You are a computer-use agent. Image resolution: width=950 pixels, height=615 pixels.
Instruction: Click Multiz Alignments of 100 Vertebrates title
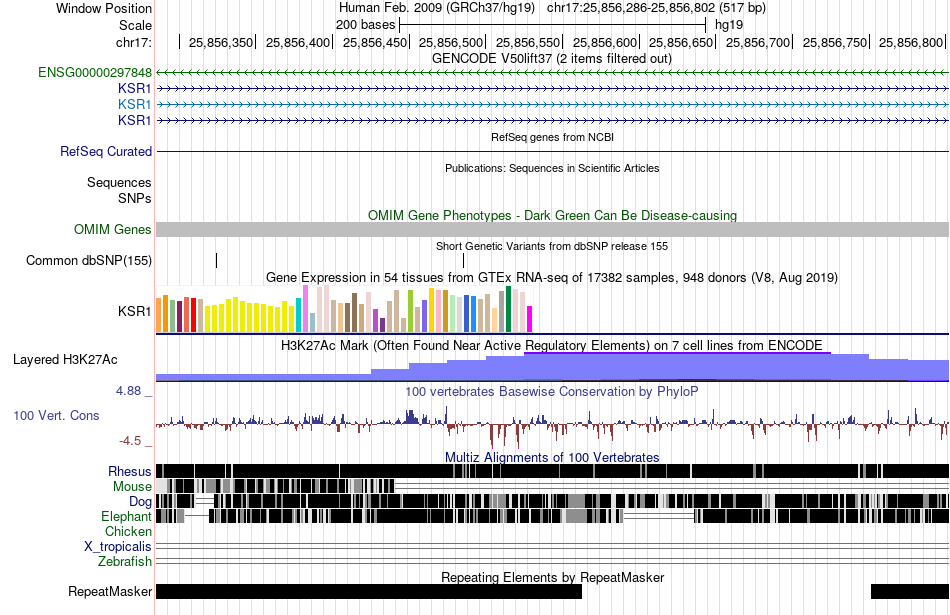tap(552, 457)
